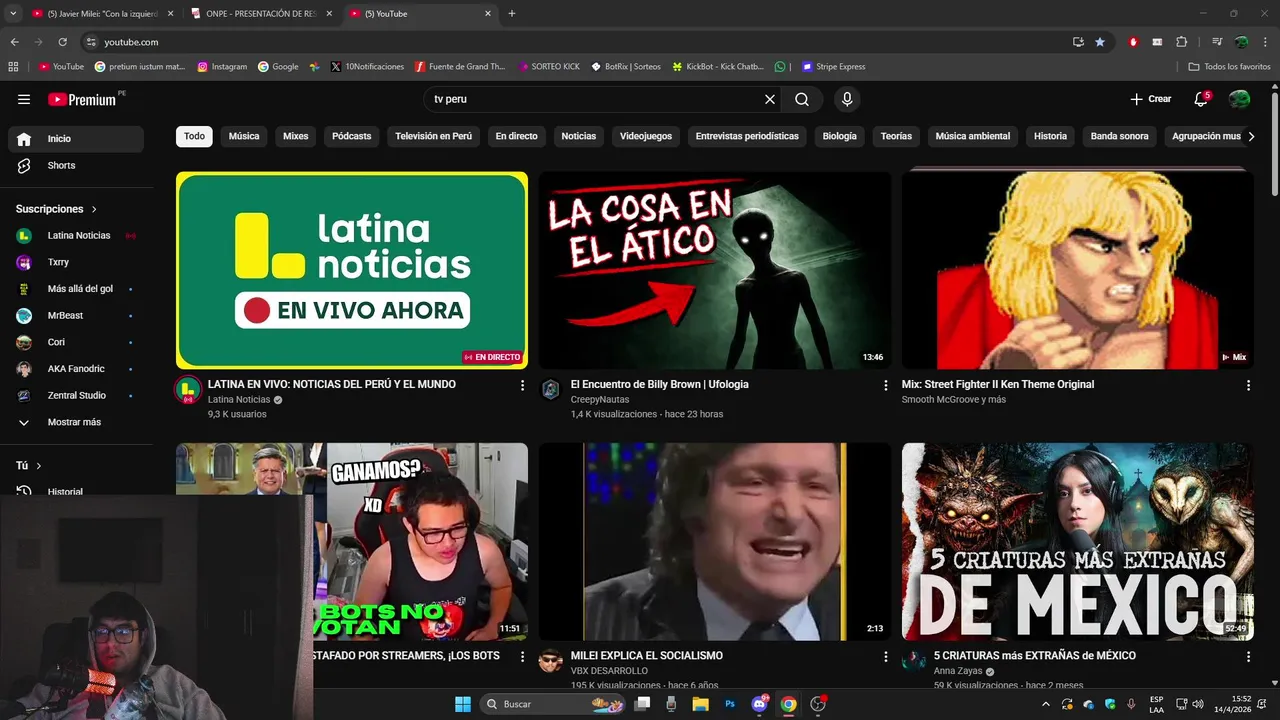Show hidden system tray icons
The width and height of the screenshot is (1280, 720).
1046,704
